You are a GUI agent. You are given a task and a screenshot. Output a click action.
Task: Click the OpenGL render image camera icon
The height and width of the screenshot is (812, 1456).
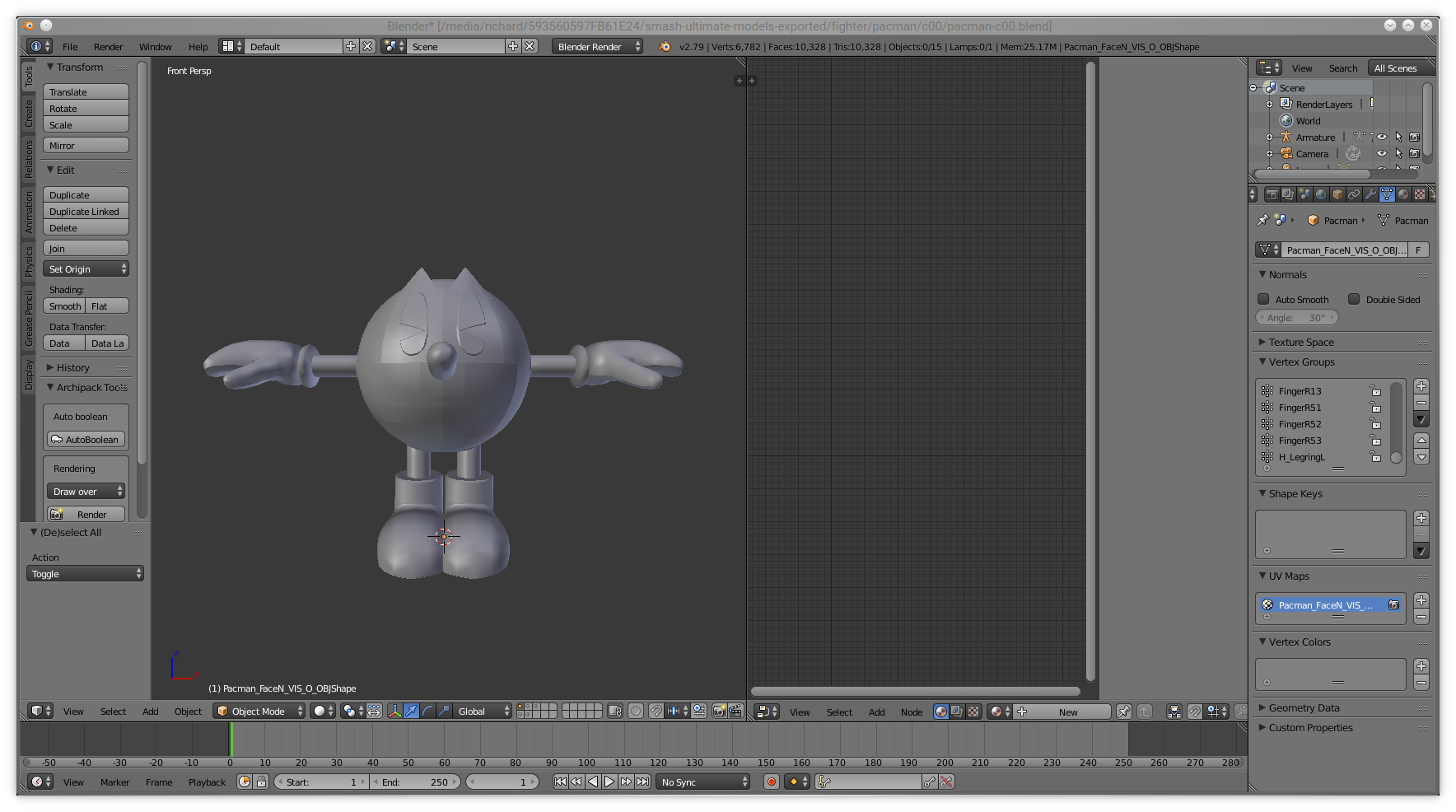(x=720, y=711)
